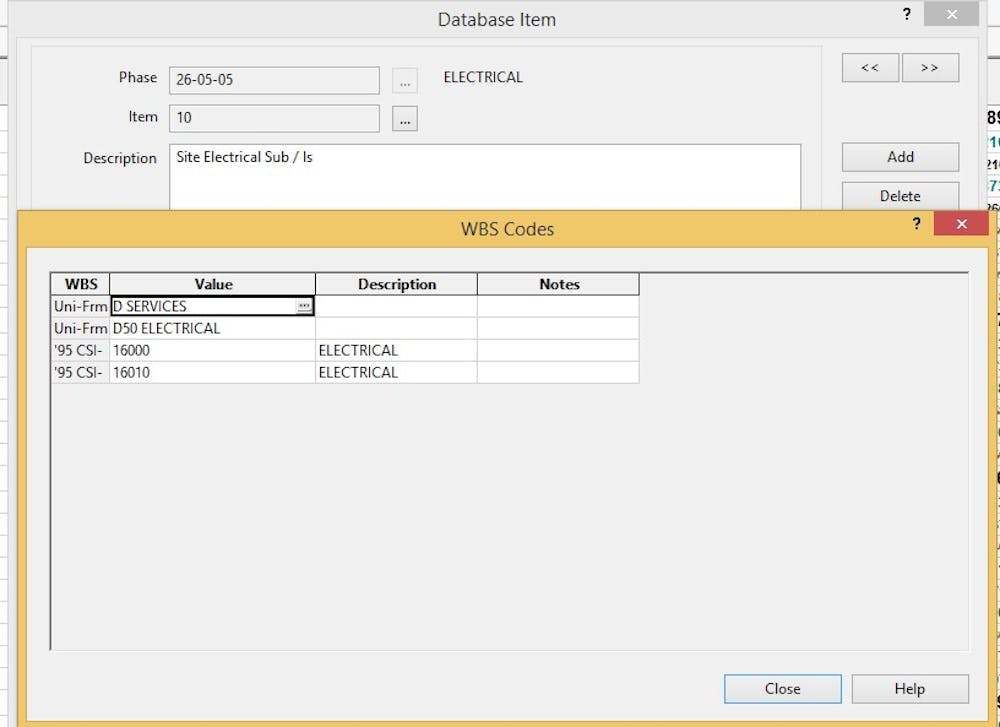The image size is (1000, 727).
Task: Select the ELECTRICAL description for 16000
Action: (397, 351)
